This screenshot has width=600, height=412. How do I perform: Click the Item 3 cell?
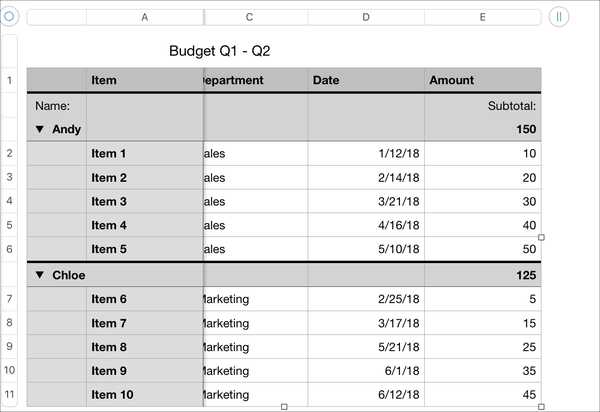click(x=145, y=202)
